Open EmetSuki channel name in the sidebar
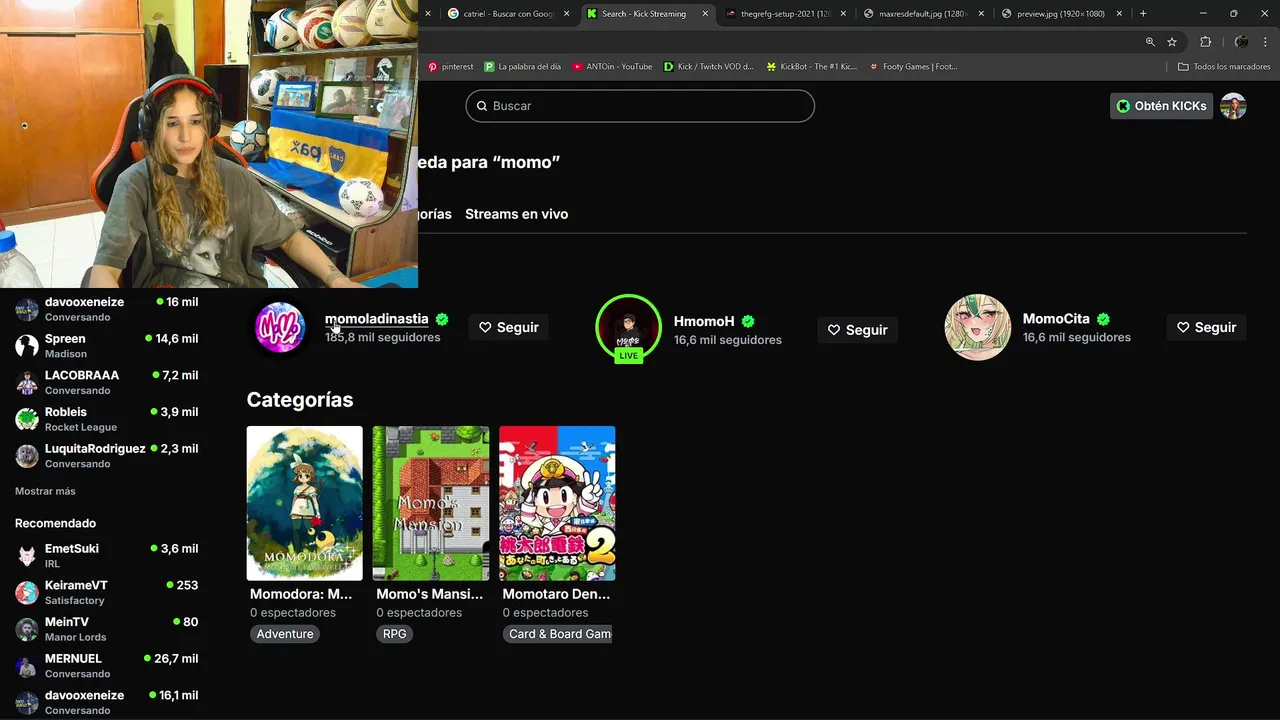Viewport: 1280px width, 720px height. (x=72, y=549)
